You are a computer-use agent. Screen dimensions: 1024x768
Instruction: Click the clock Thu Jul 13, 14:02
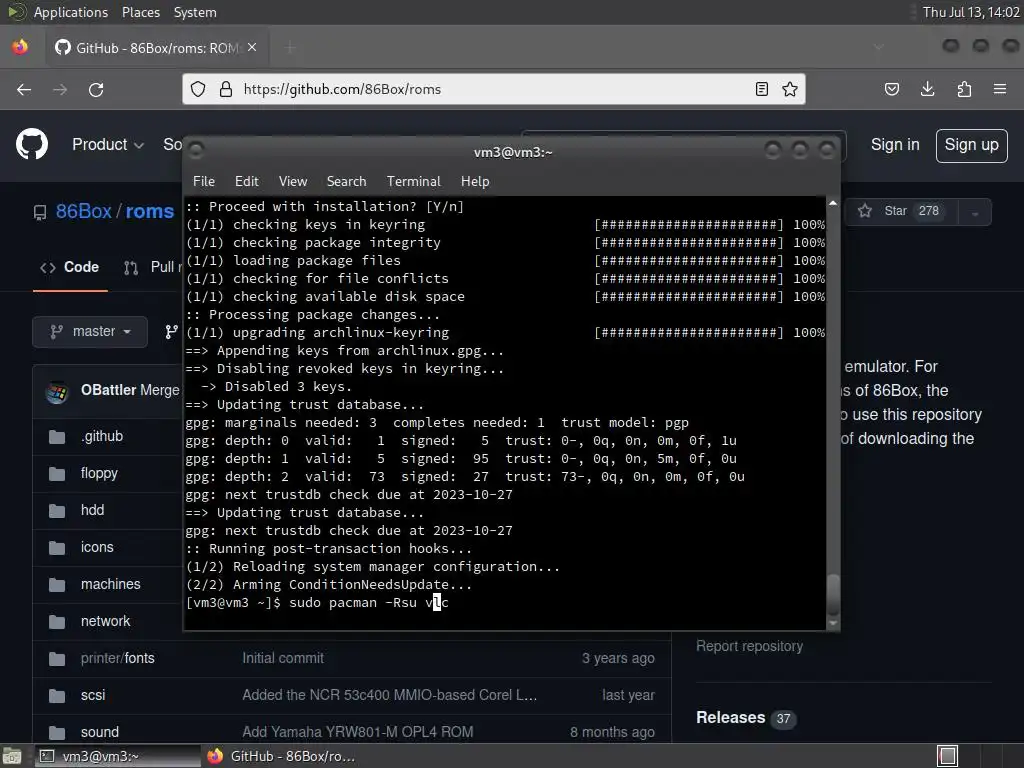[x=970, y=12]
